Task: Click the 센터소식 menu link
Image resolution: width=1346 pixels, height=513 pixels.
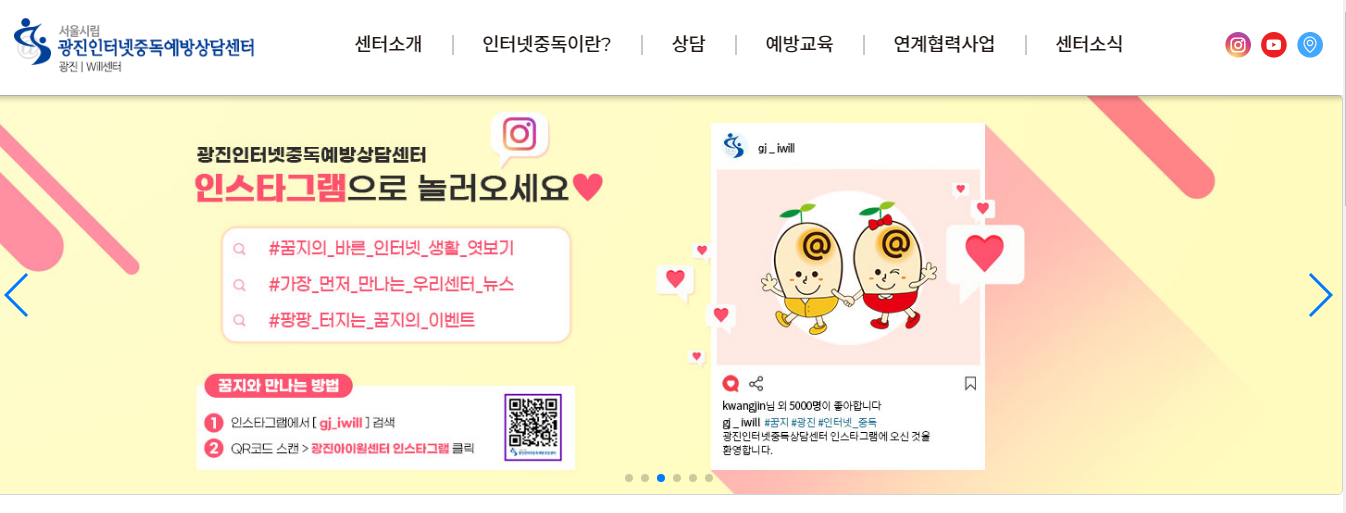Action: [x=1089, y=44]
